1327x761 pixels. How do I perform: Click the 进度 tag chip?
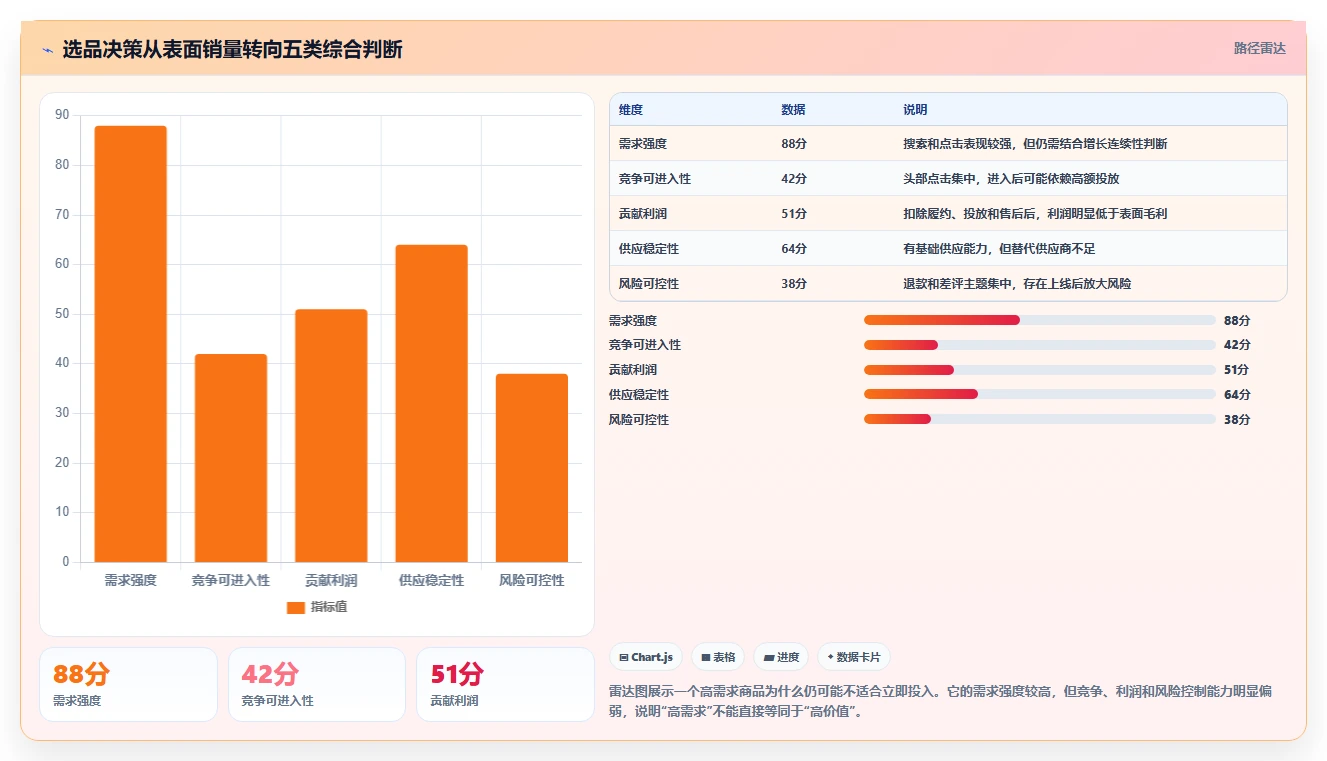click(781, 657)
